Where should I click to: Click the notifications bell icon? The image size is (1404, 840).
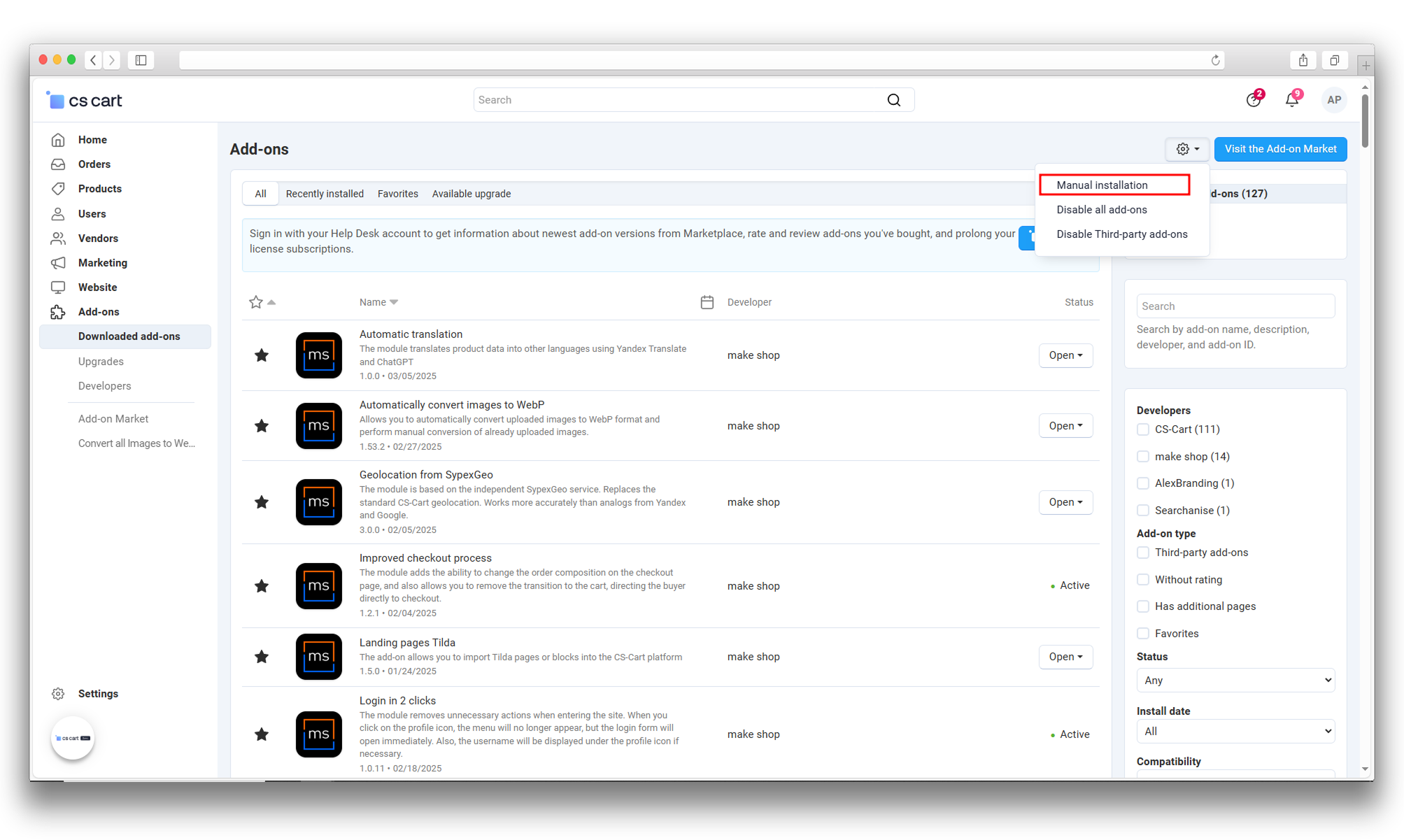pyautogui.click(x=1291, y=100)
